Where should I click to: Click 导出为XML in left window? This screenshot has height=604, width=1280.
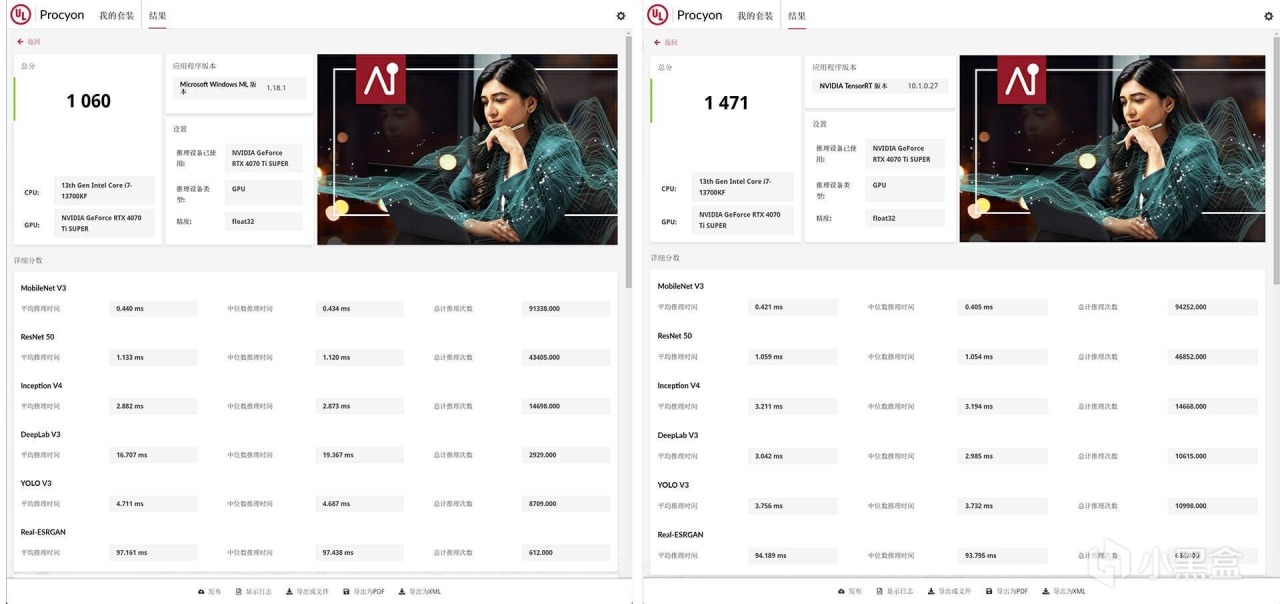(x=420, y=592)
